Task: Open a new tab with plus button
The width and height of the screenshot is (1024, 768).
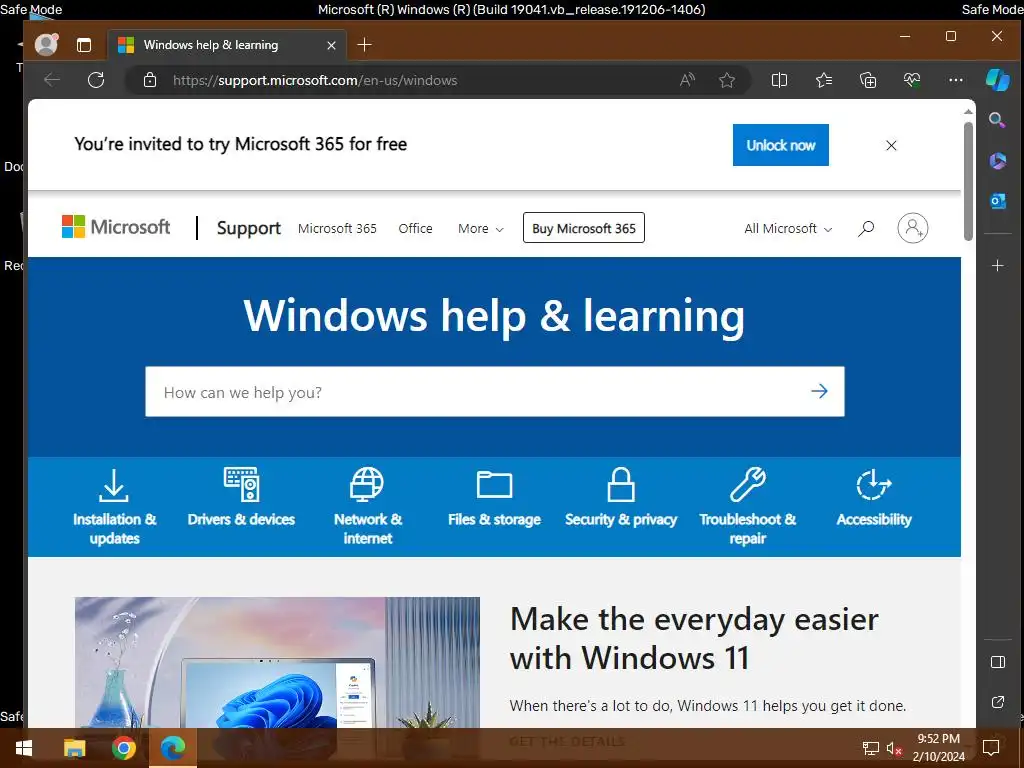Action: coord(364,44)
